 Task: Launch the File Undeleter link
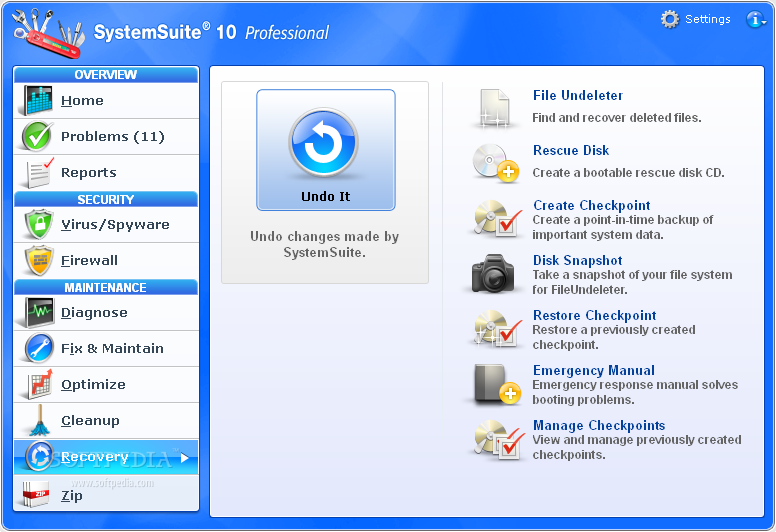pos(578,96)
